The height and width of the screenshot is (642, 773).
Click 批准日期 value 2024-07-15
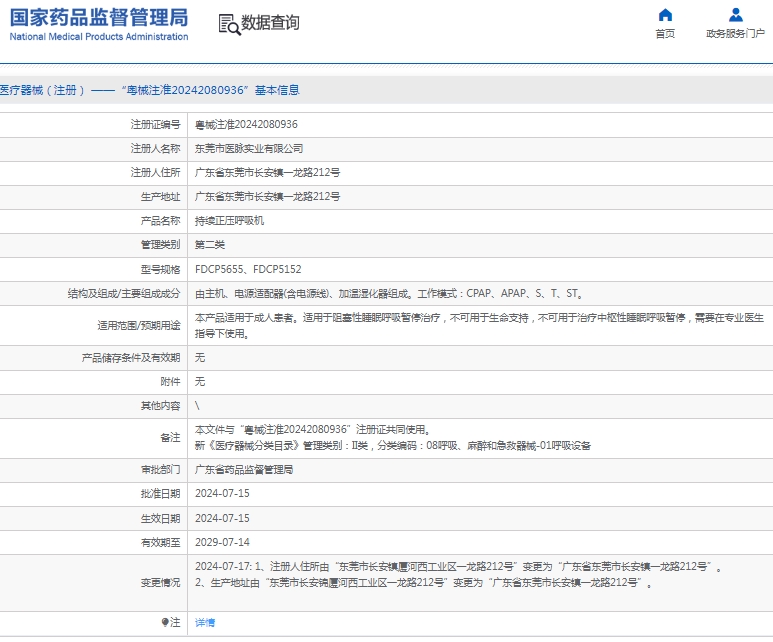click(222, 494)
